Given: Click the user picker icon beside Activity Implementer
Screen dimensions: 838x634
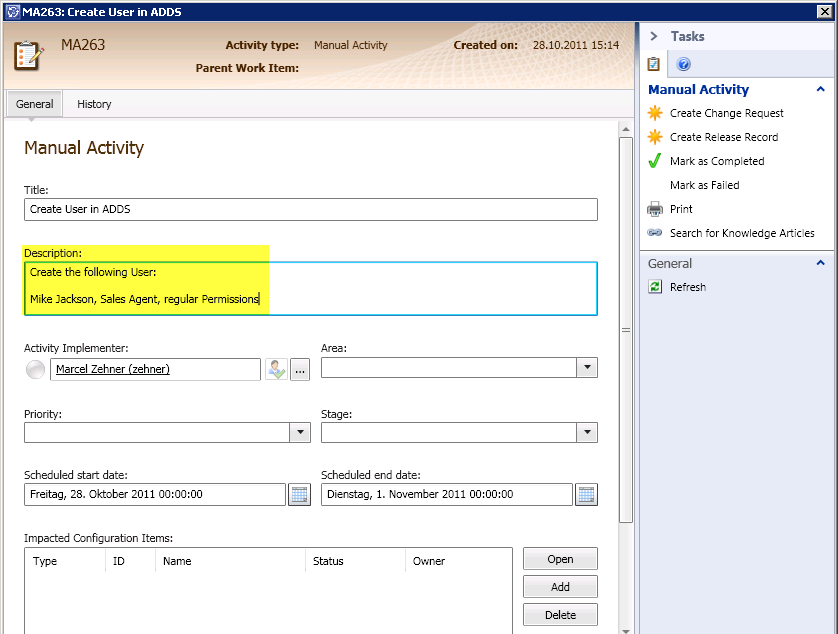Looking at the screenshot, I should point(276,369).
